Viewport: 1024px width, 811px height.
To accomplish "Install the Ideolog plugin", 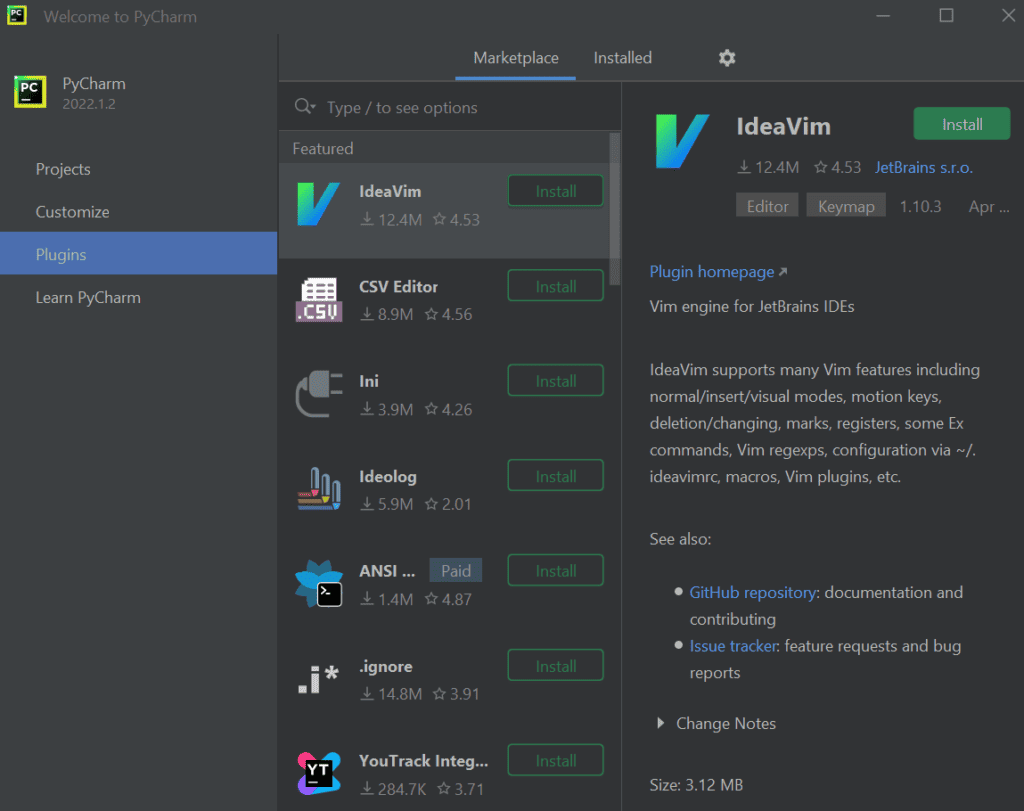I will tap(556, 476).
